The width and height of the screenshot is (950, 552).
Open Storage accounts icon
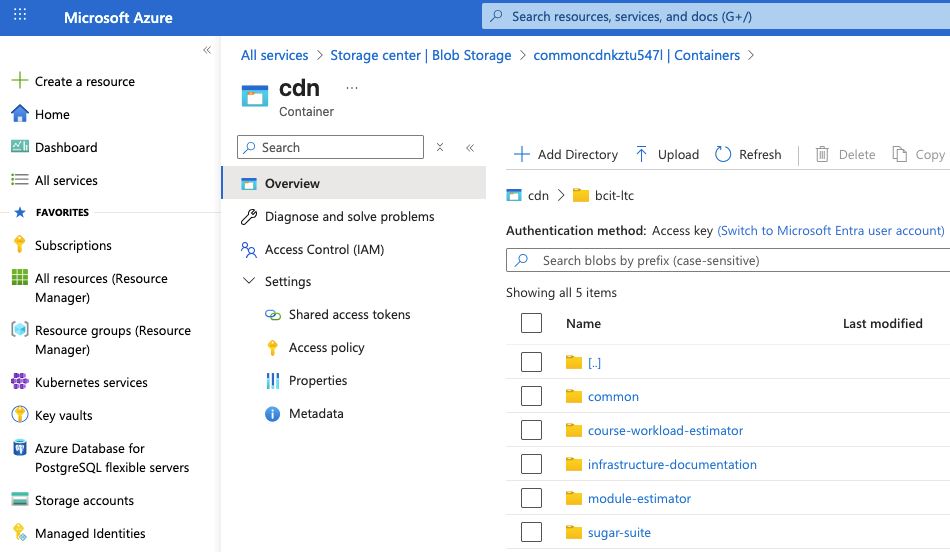coord(20,499)
